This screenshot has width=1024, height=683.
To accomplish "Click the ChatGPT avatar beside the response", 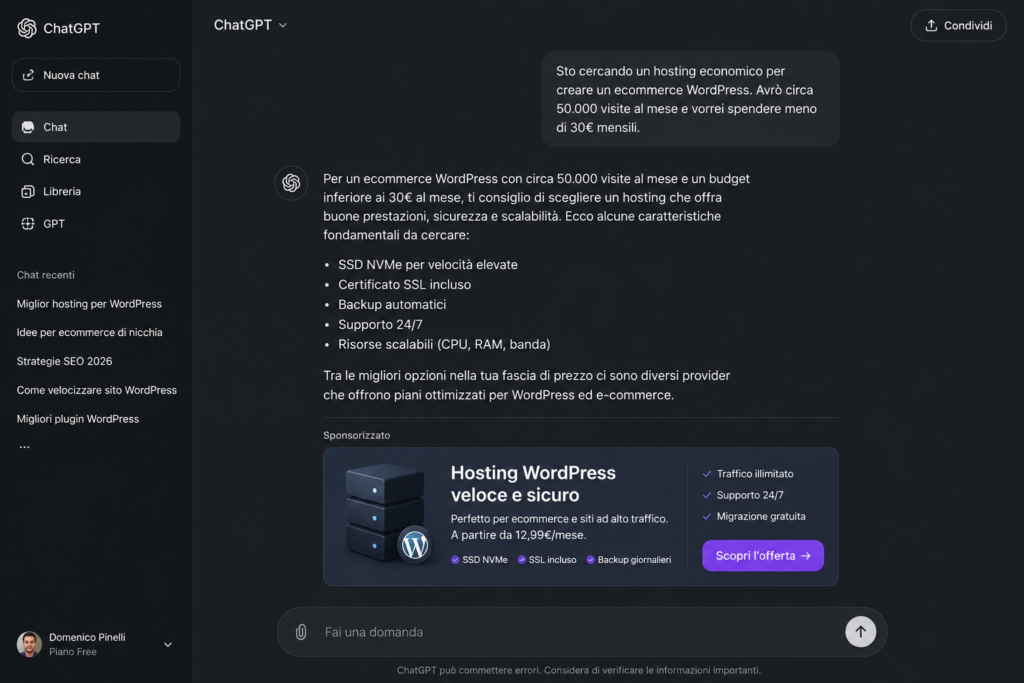I will pos(291,183).
